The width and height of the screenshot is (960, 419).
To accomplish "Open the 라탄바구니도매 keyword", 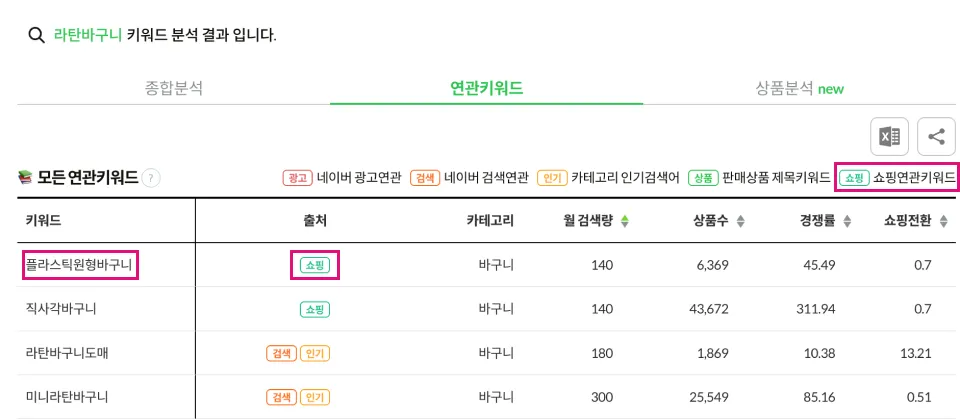I will coord(67,353).
